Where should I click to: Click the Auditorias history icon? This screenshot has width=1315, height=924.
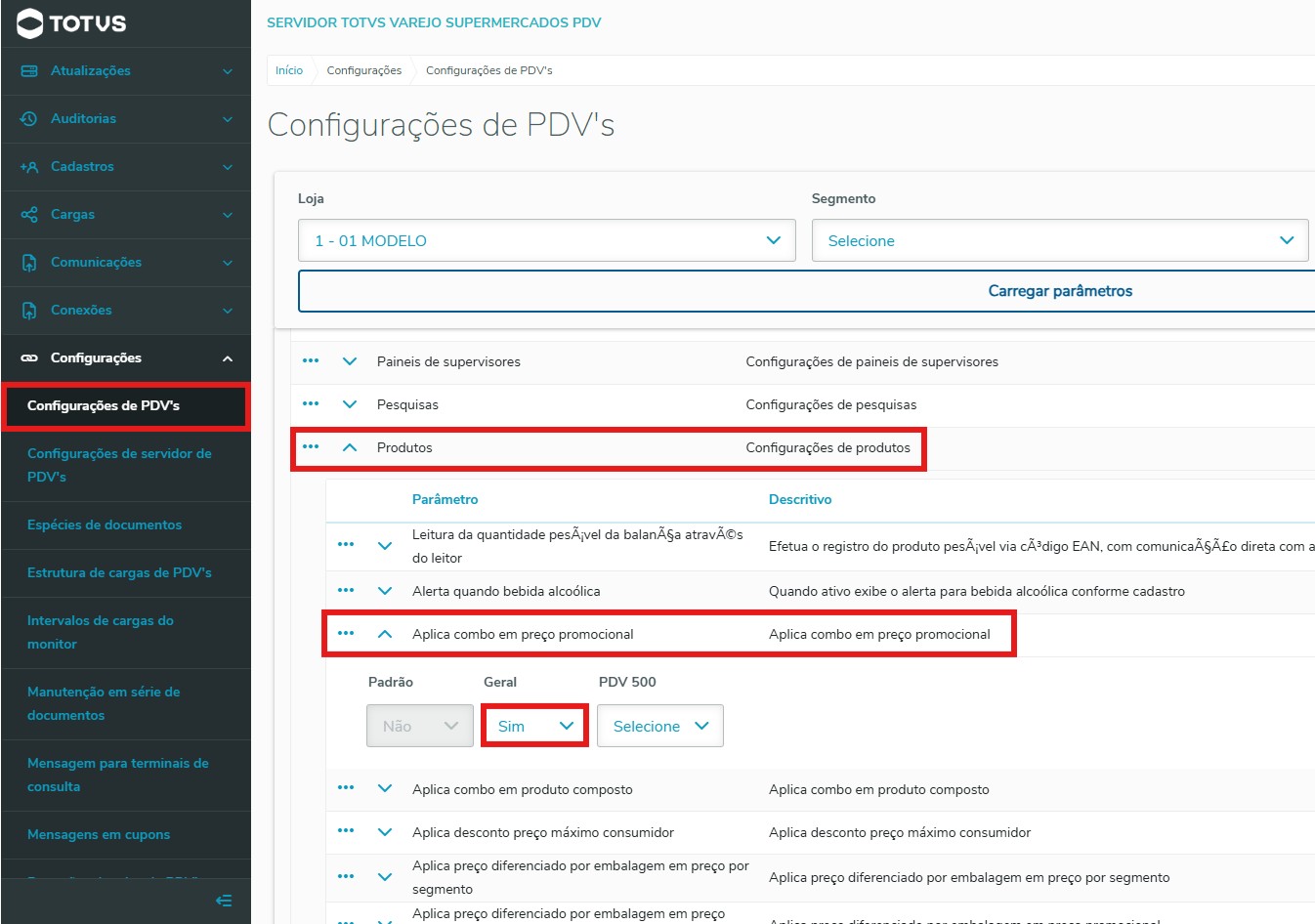(29, 119)
